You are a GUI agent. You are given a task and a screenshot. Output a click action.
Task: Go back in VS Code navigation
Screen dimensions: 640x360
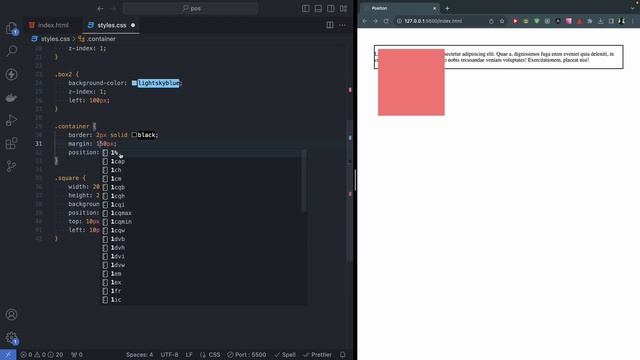click(100, 8)
